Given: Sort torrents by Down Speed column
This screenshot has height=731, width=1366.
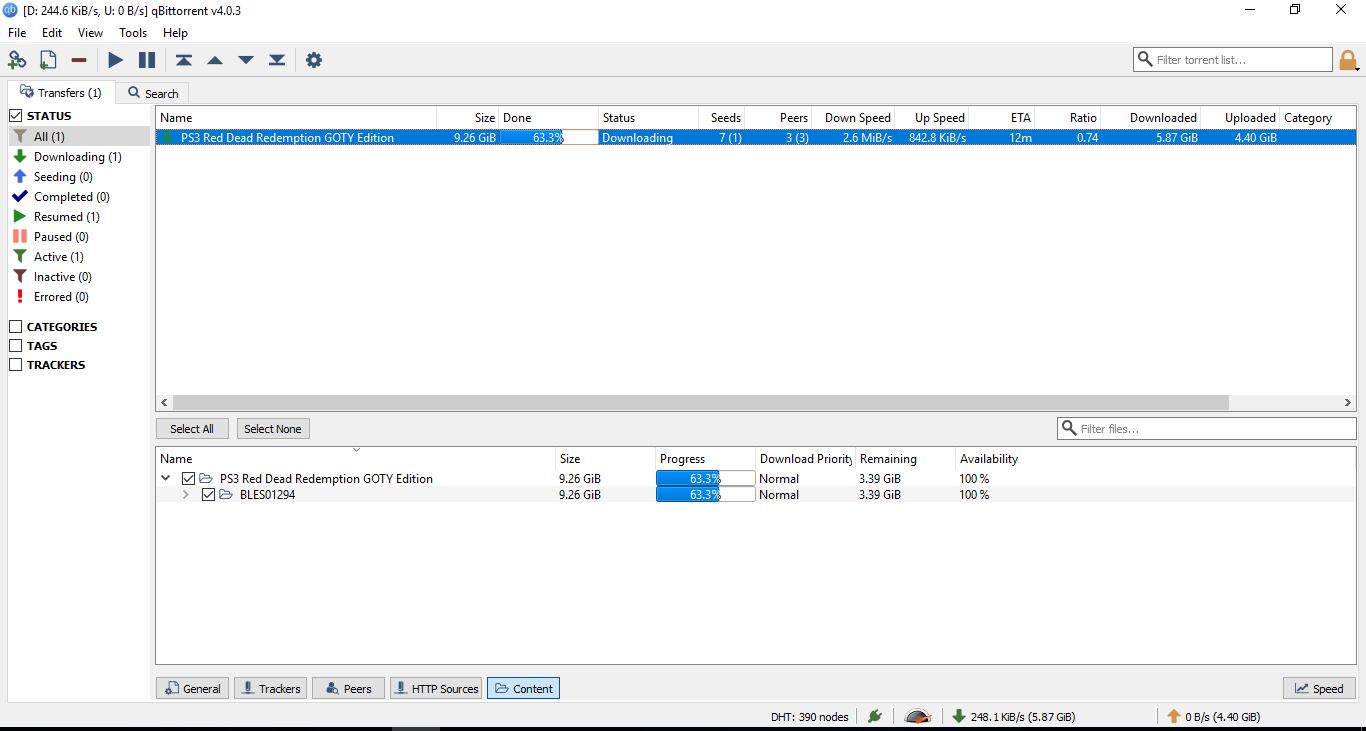Looking at the screenshot, I should (x=853, y=118).
